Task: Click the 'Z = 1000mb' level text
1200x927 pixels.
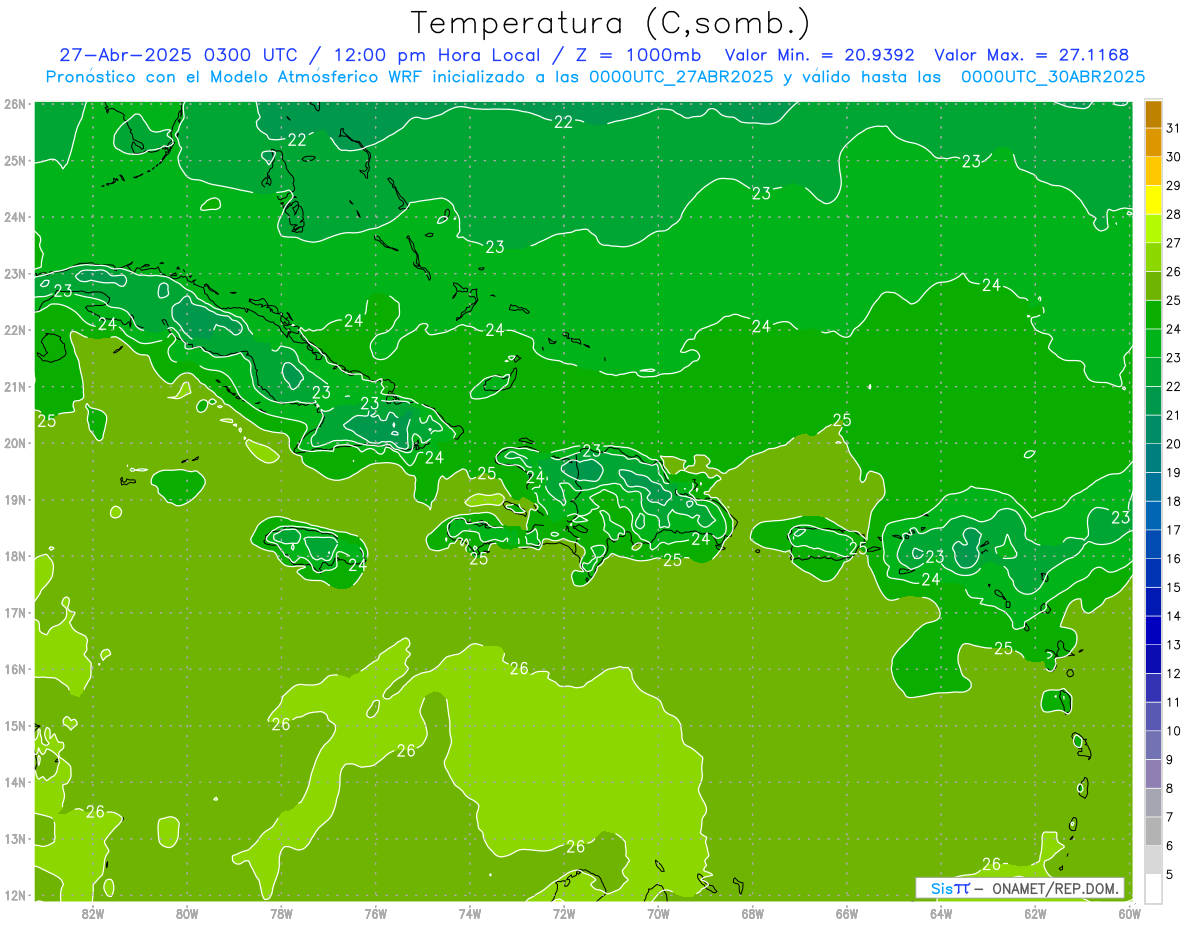Action: 638,55
